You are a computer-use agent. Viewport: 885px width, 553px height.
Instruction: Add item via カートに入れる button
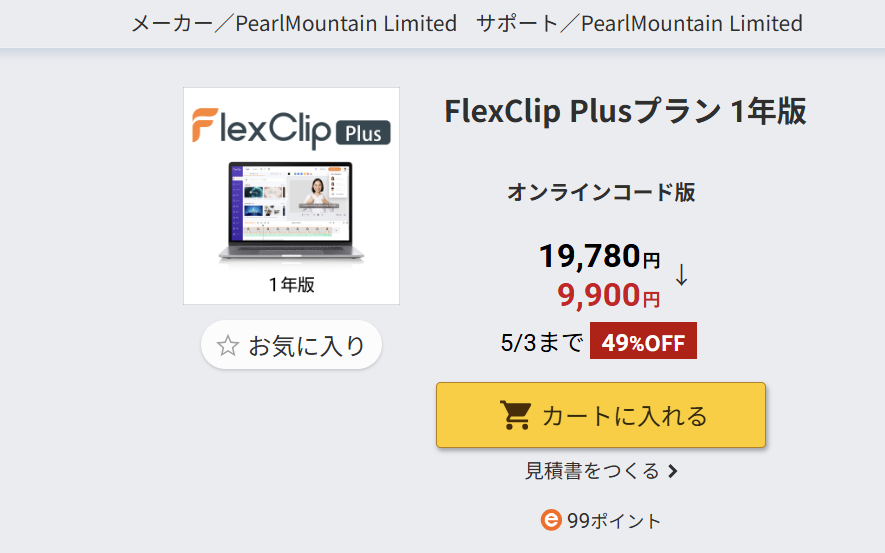click(600, 415)
